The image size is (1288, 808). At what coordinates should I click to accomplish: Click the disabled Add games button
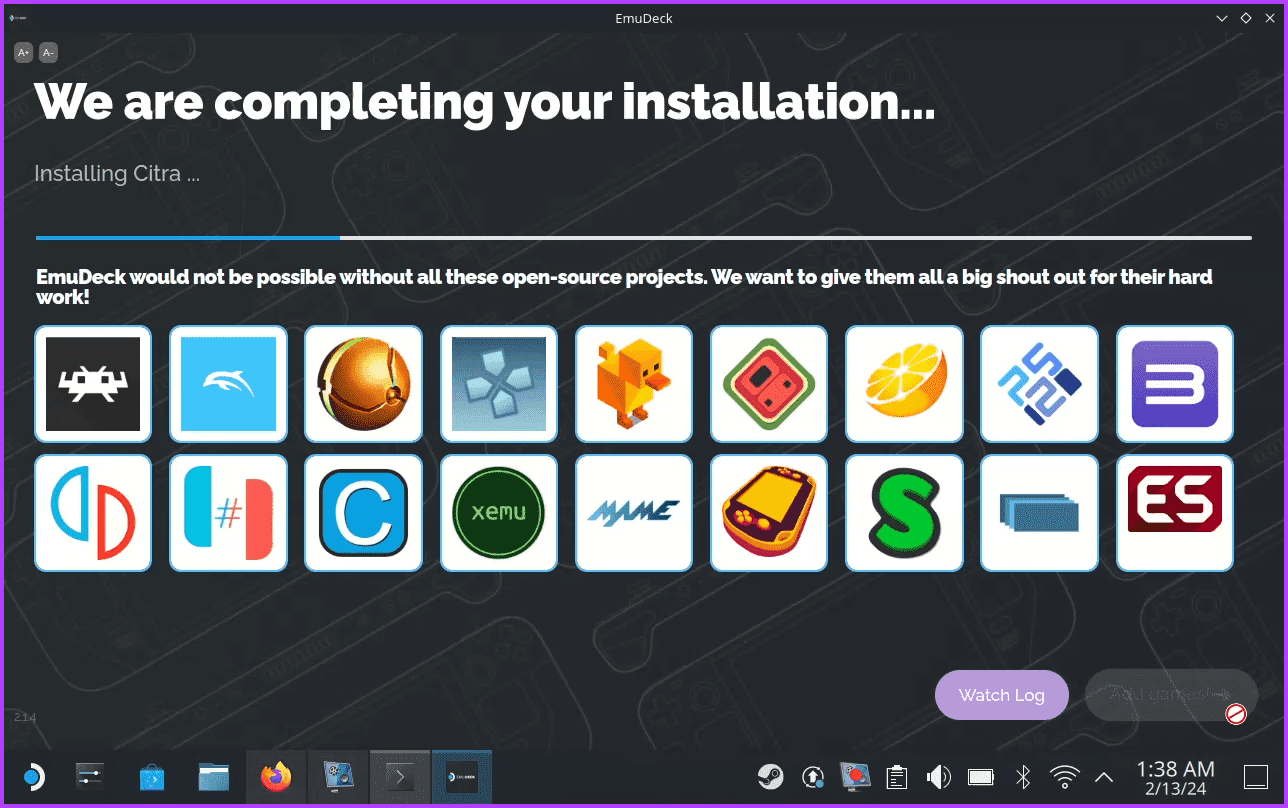pos(1171,695)
